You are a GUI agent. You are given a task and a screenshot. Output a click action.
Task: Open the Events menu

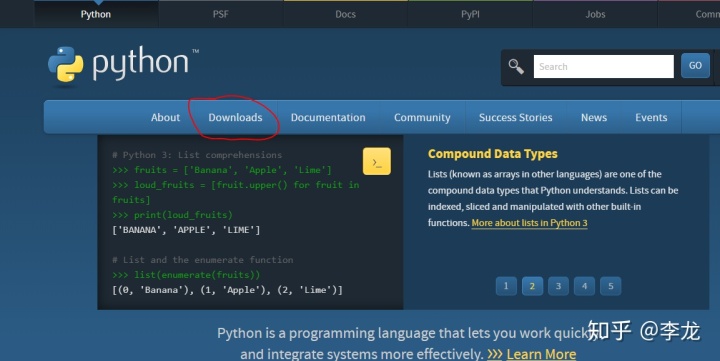651,118
